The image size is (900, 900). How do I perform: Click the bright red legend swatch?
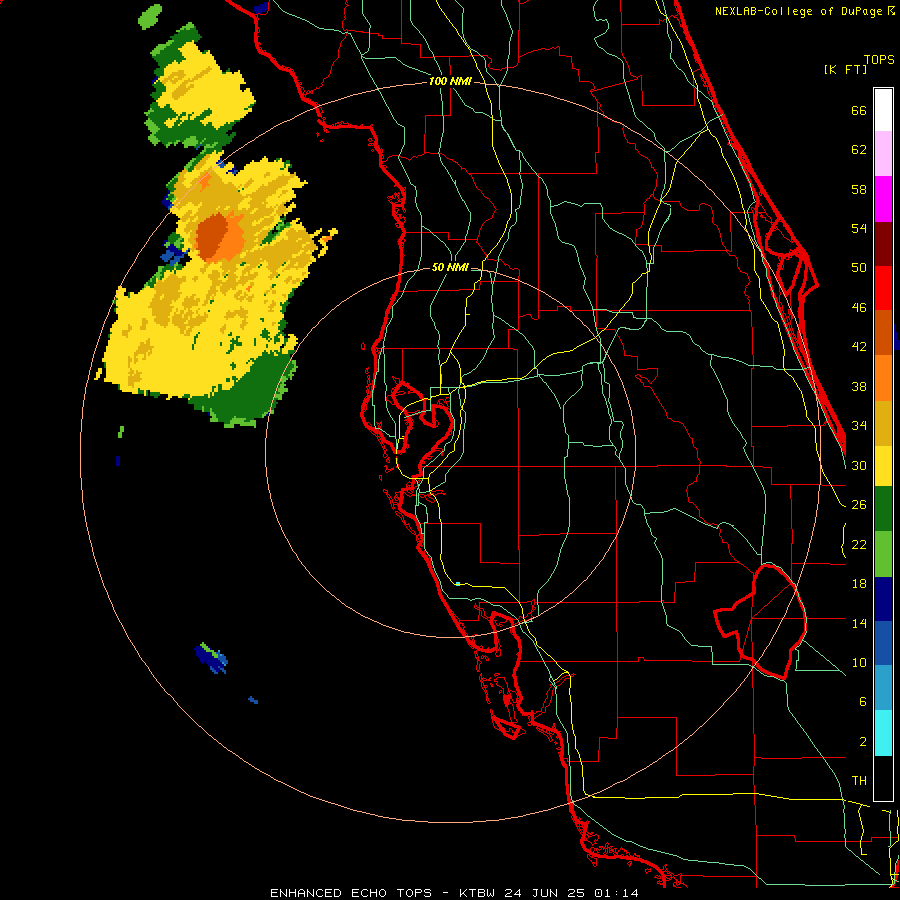[883, 288]
